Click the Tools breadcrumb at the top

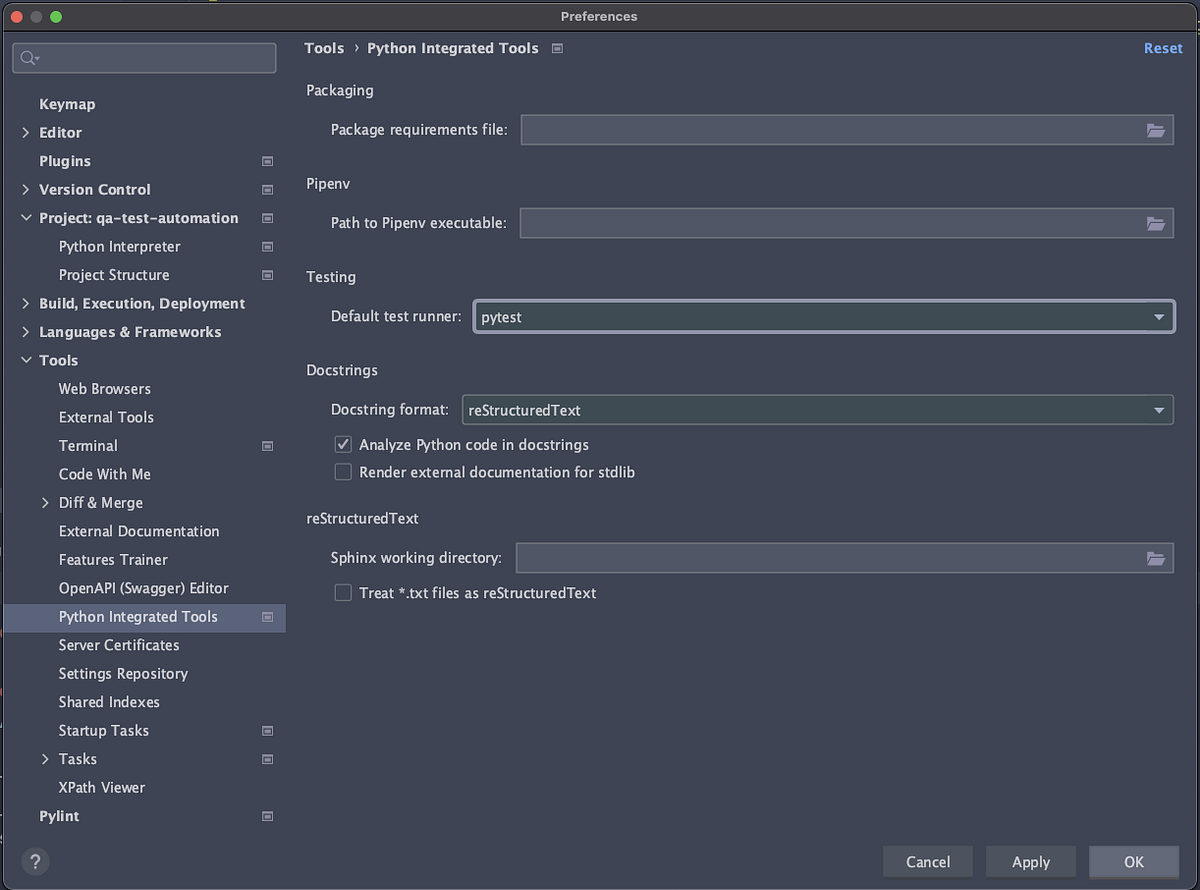[x=324, y=48]
